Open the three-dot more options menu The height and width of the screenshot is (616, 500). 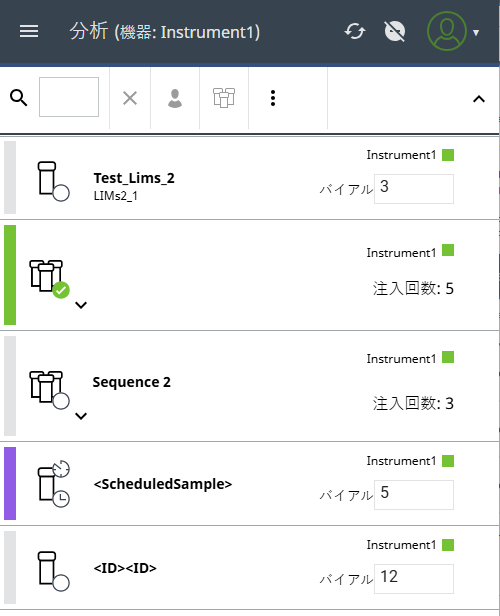tap(273, 98)
